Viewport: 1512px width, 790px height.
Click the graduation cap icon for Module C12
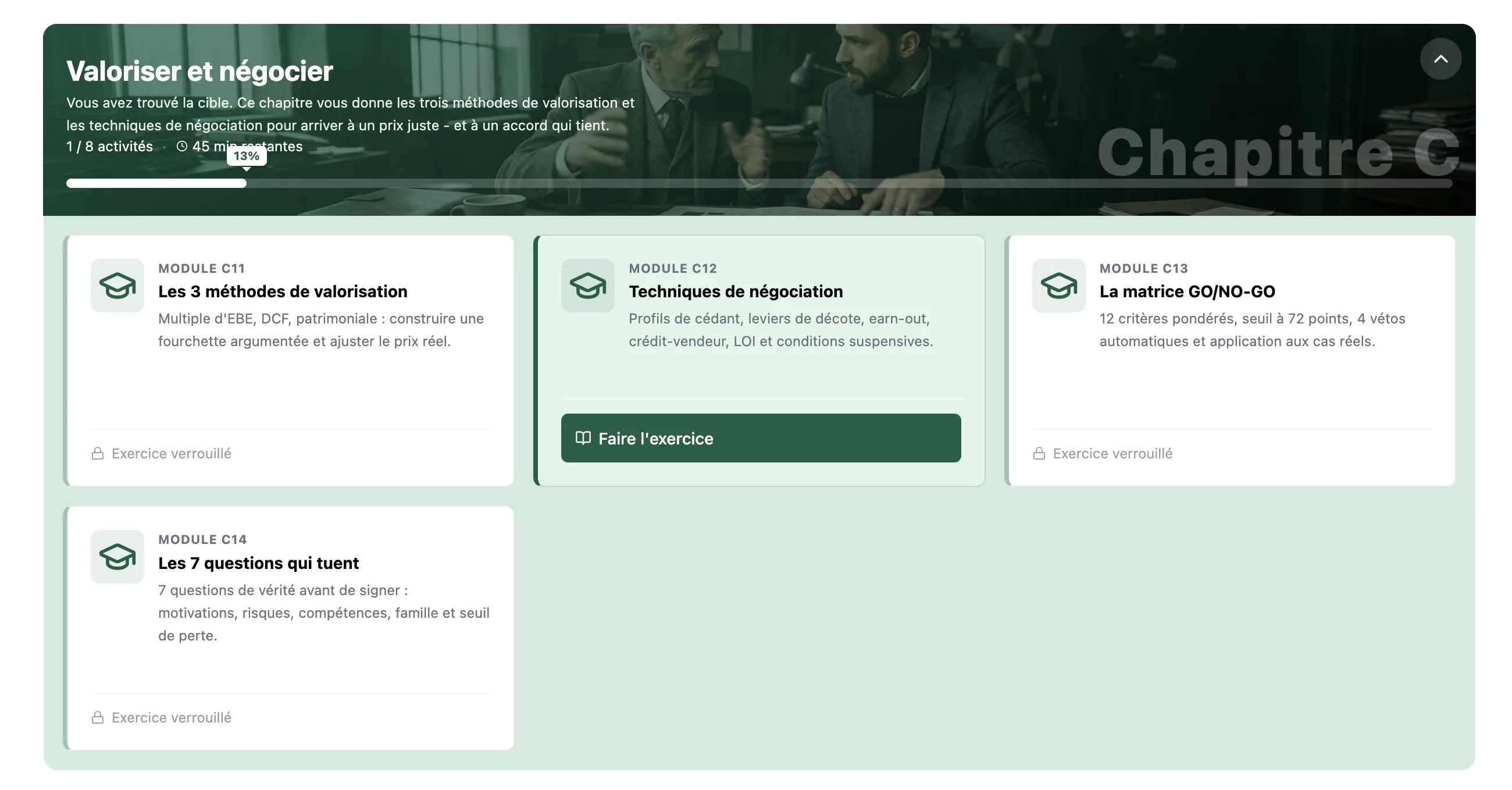tap(587, 286)
